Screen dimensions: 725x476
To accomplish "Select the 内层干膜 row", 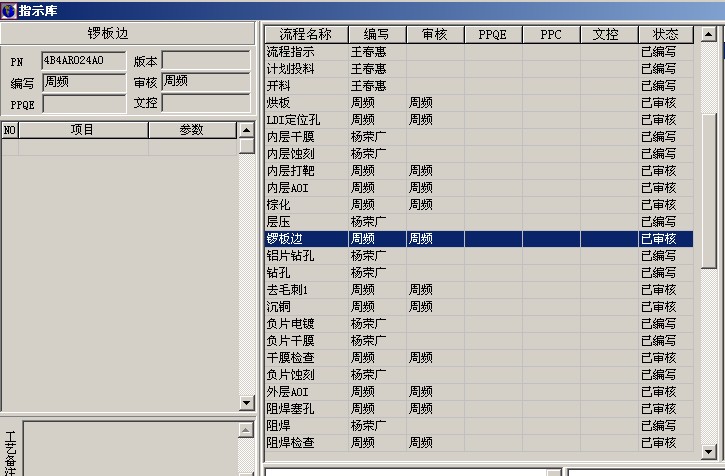I will pyautogui.click(x=479, y=137).
